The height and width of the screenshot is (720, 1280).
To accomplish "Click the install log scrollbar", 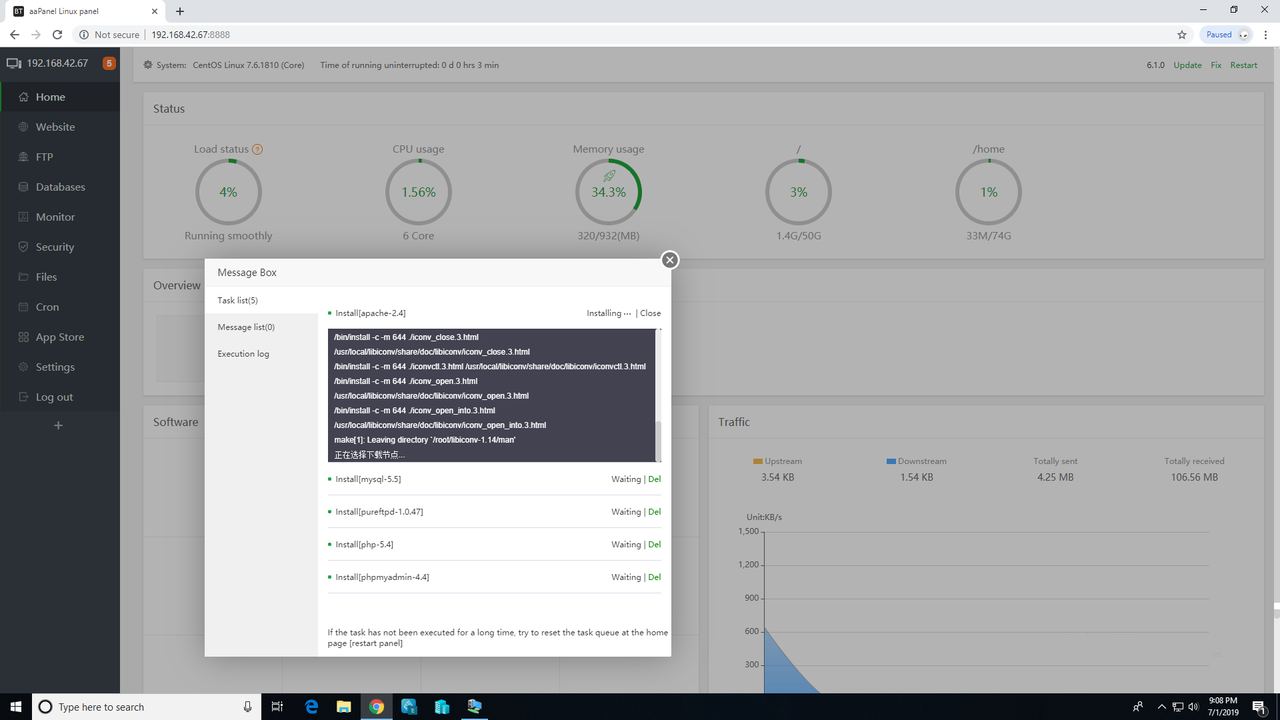I will 658,441.
